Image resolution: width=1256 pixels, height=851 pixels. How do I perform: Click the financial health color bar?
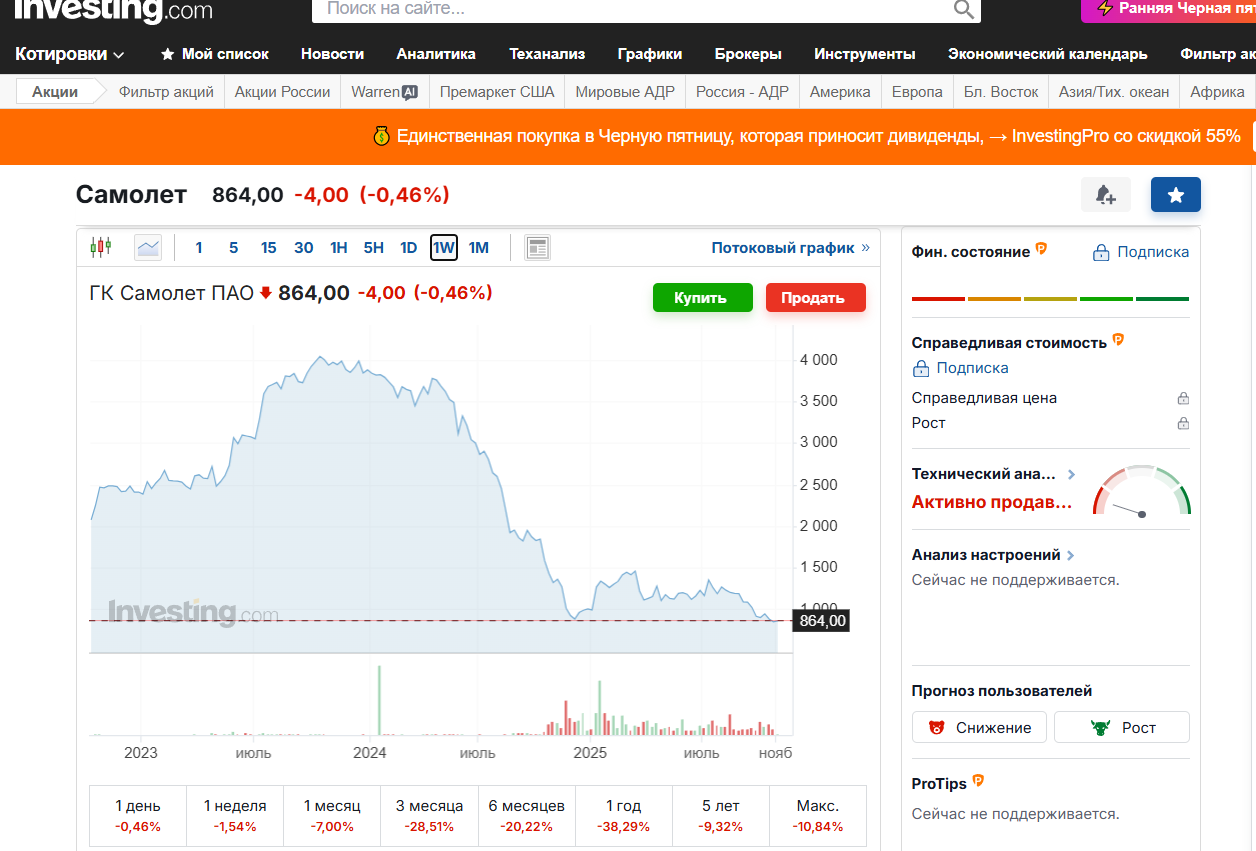1050,299
